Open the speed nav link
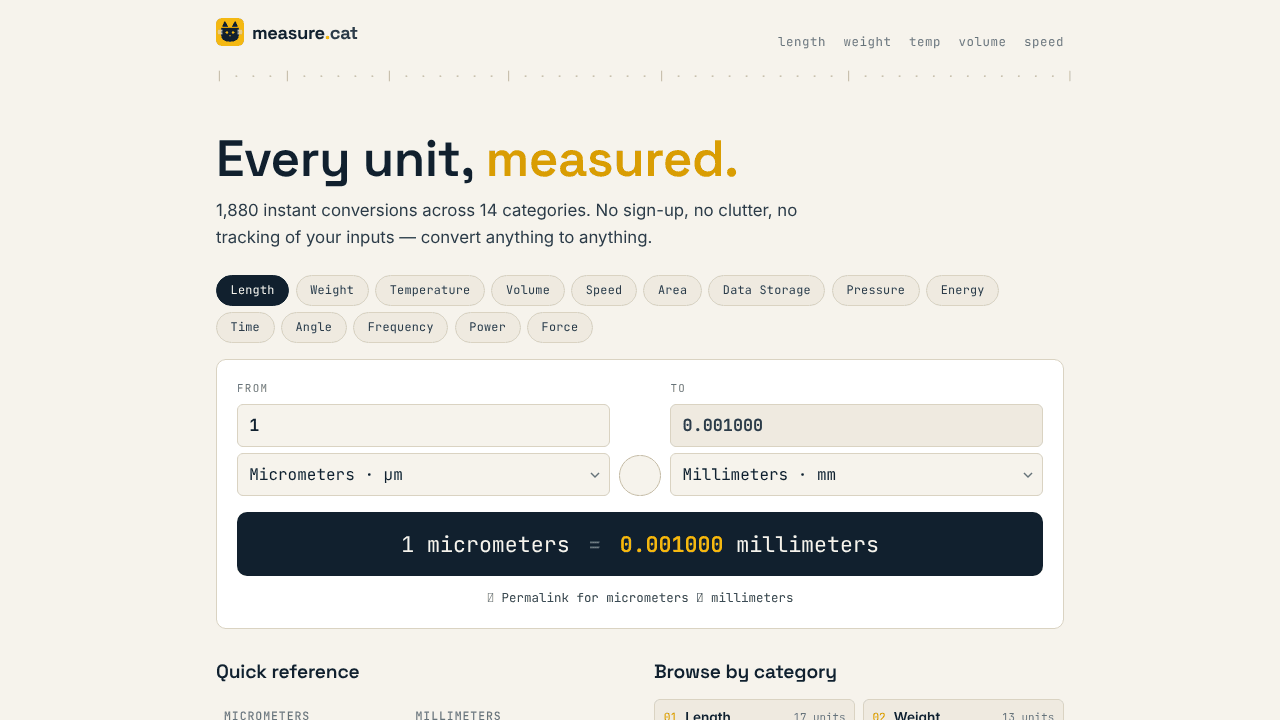This screenshot has height=720, width=1280. 1044,42
